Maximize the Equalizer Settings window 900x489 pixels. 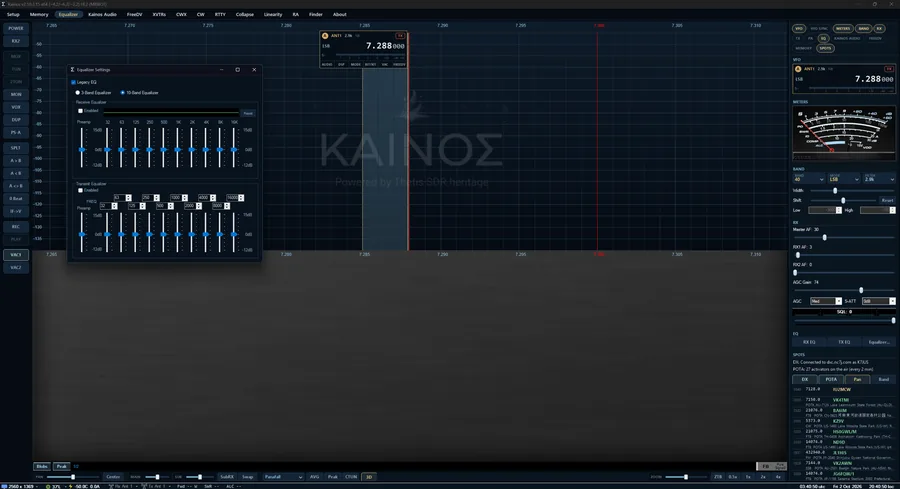coord(238,69)
